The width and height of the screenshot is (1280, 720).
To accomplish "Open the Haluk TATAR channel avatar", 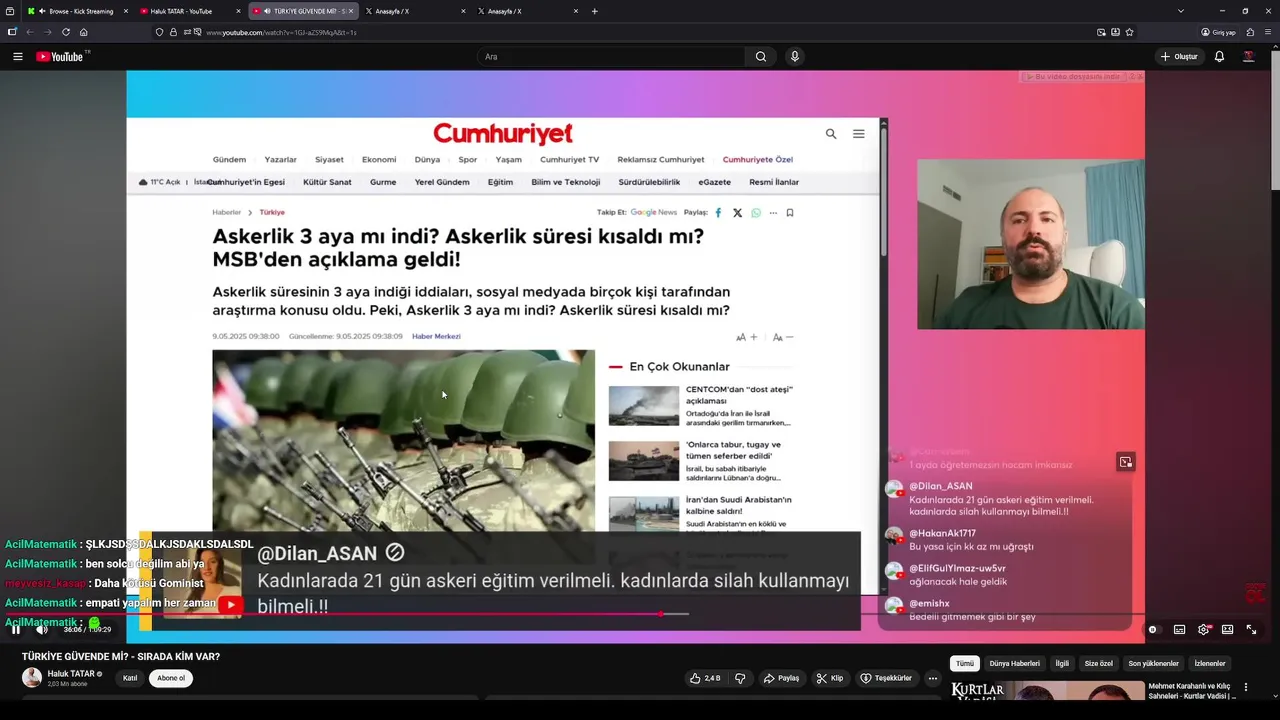I will (32, 678).
